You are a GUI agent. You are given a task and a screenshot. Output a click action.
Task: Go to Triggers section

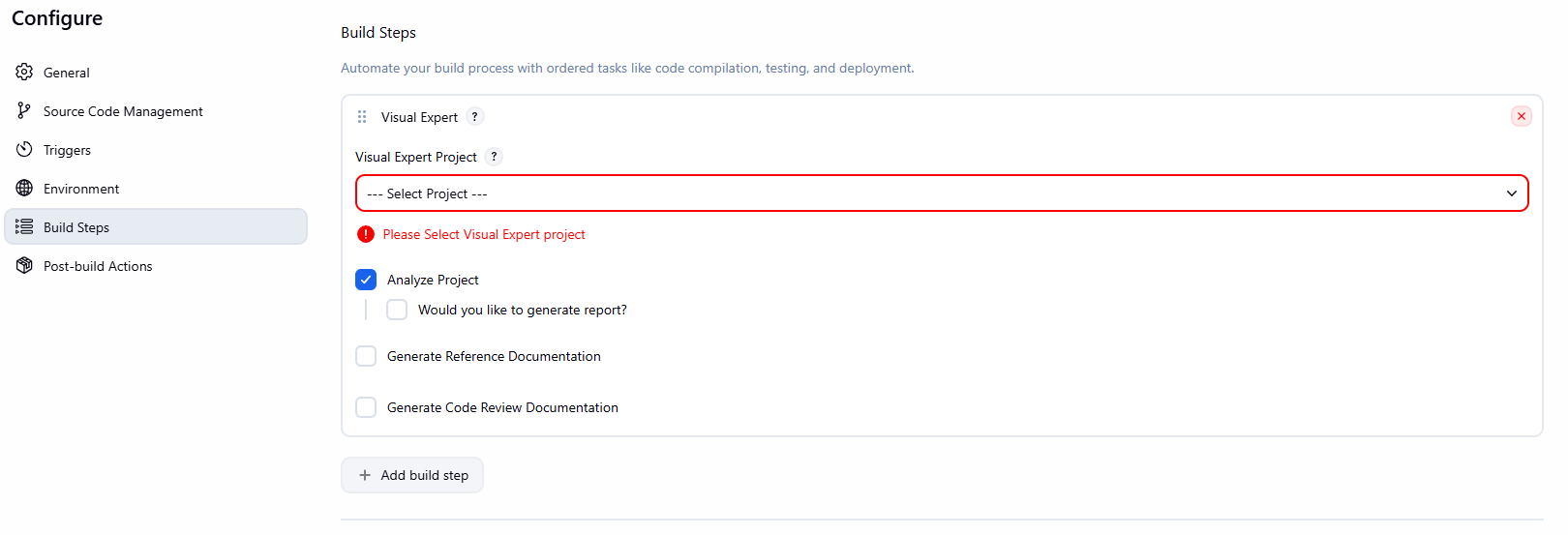click(156, 150)
